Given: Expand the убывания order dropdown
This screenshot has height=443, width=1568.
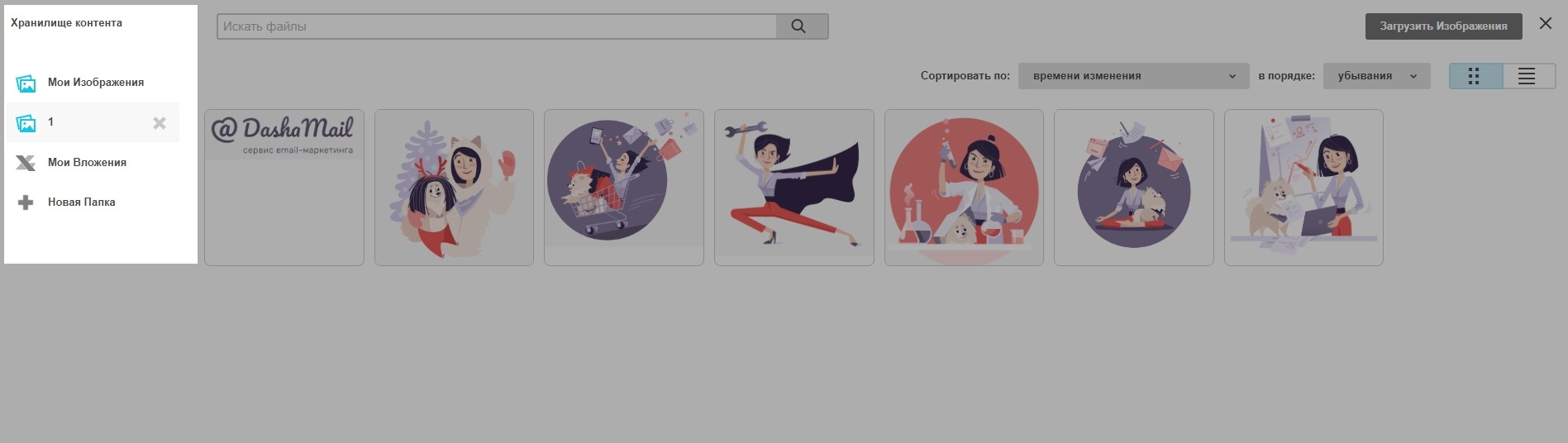Looking at the screenshot, I should point(1376,76).
